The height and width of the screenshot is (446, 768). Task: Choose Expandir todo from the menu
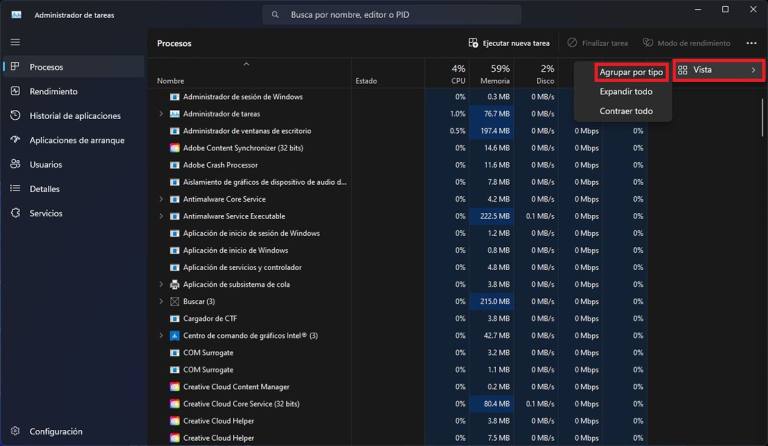(x=626, y=92)
